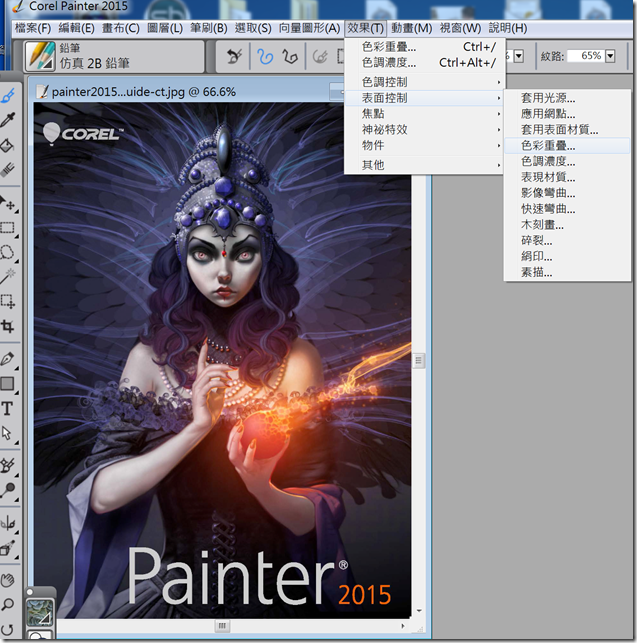The height and width of the screenshot is (643, 637).
Task: Click the 紋路 65% value field
Action: pyautogui.click(x=587, y=56)
